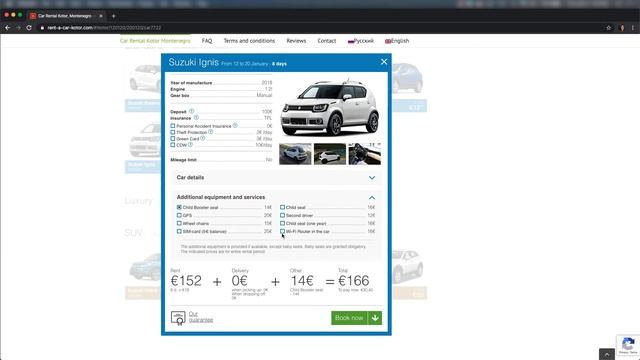
Task: Switch language to Русский
Action: (360, 41)
